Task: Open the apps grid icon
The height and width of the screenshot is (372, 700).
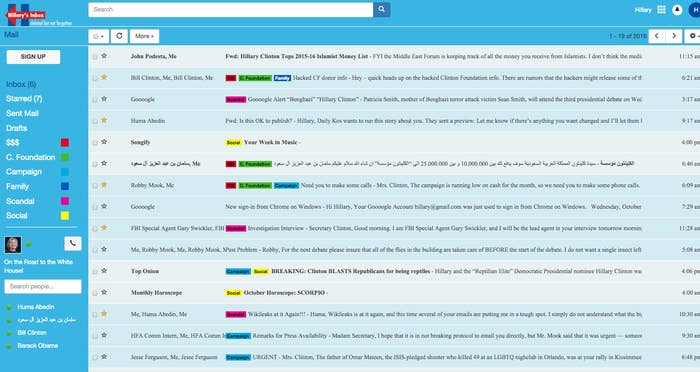Action: [662, 9]
